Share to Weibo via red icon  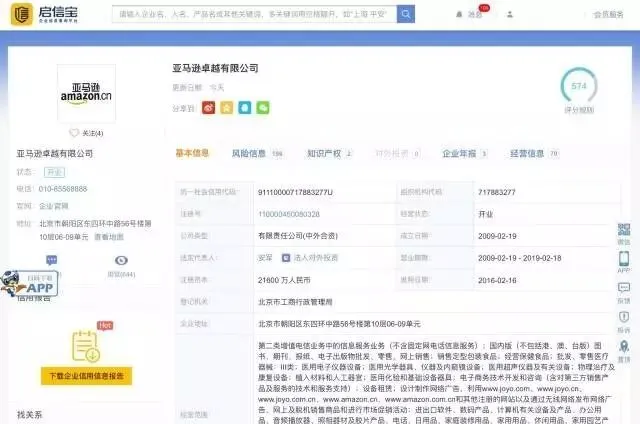(x=209, y=108)
